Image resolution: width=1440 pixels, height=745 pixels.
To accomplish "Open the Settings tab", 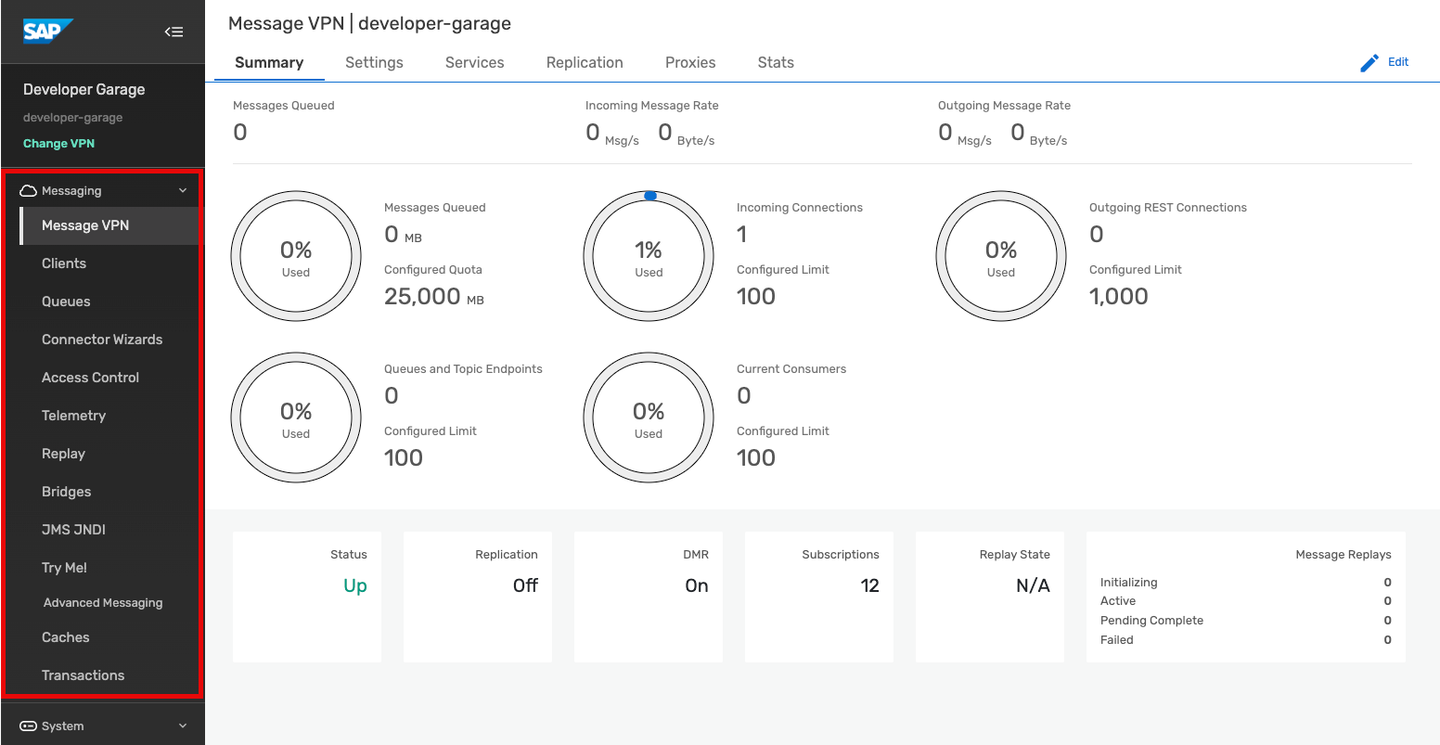I will (374, 62).
